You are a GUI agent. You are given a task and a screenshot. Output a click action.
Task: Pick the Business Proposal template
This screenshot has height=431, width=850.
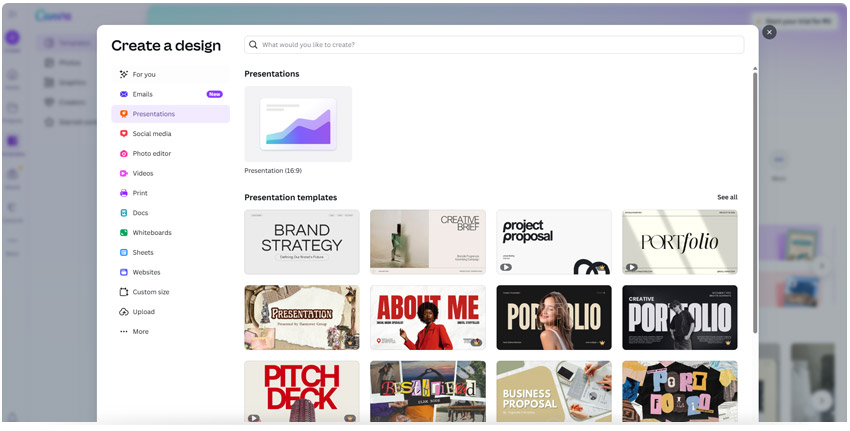pos(554,391)
